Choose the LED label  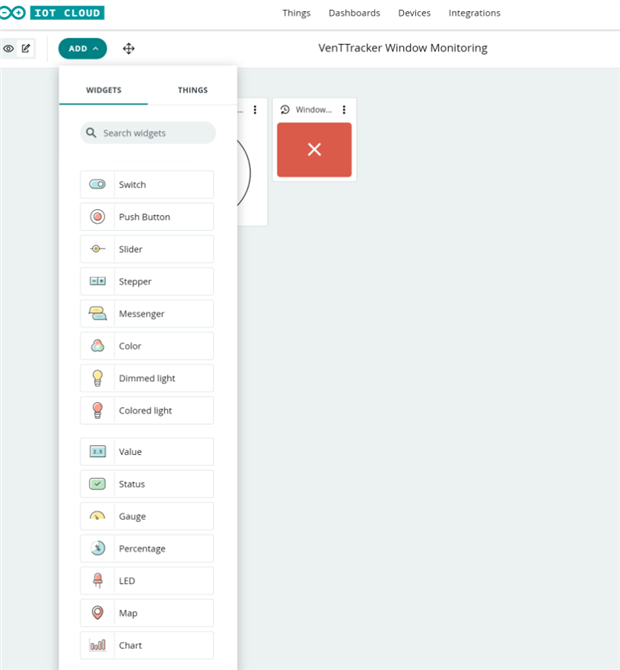tap(127, 581)
